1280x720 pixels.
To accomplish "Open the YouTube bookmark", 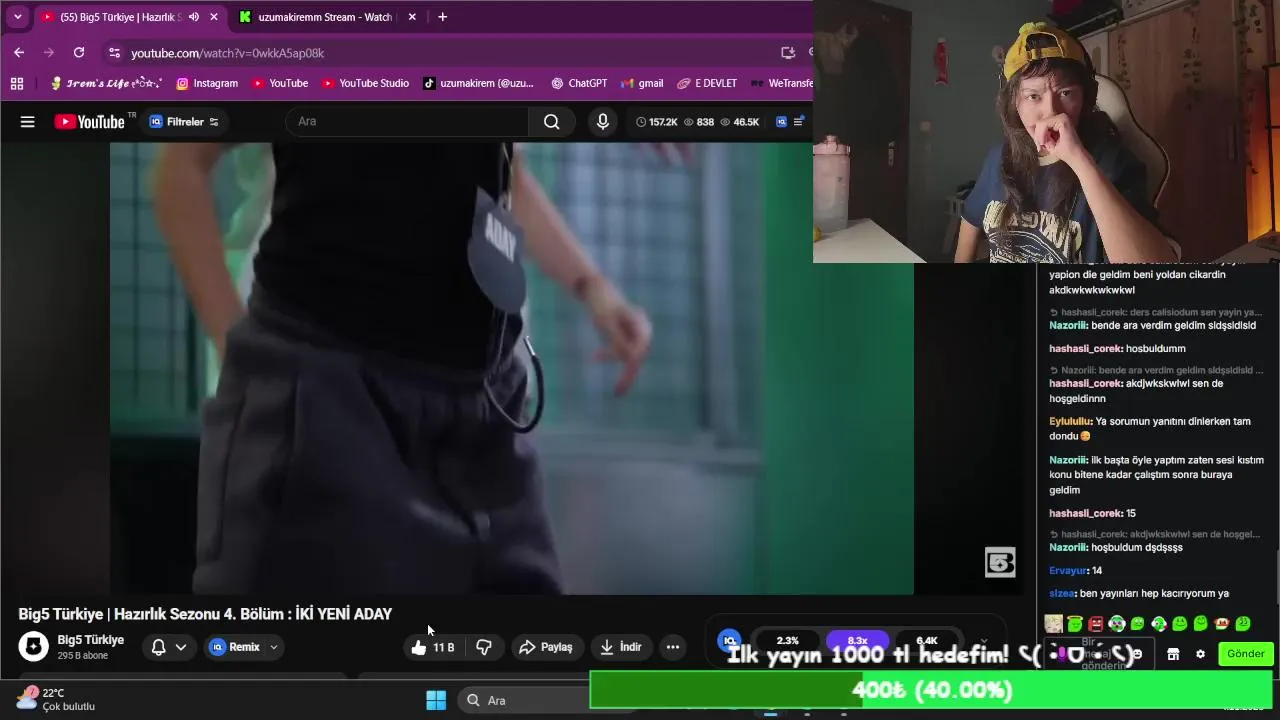I will click(280, 83).
